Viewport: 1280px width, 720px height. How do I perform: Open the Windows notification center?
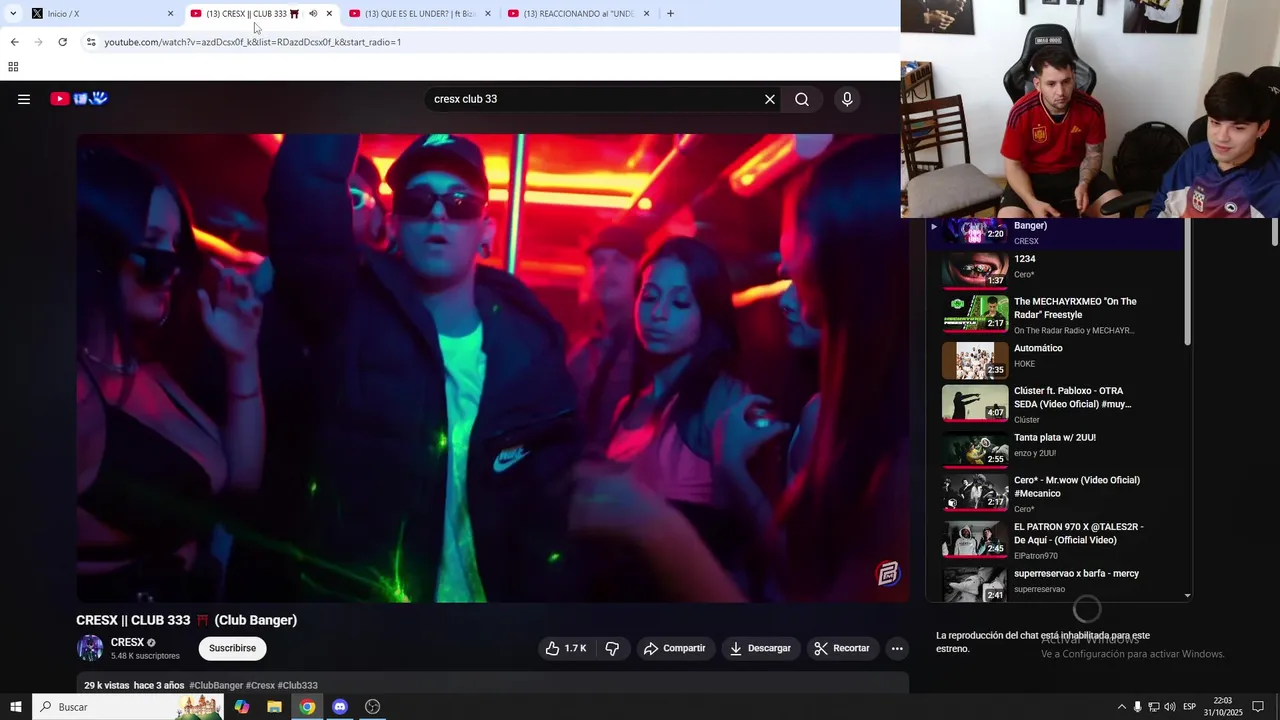[1258, 707]
